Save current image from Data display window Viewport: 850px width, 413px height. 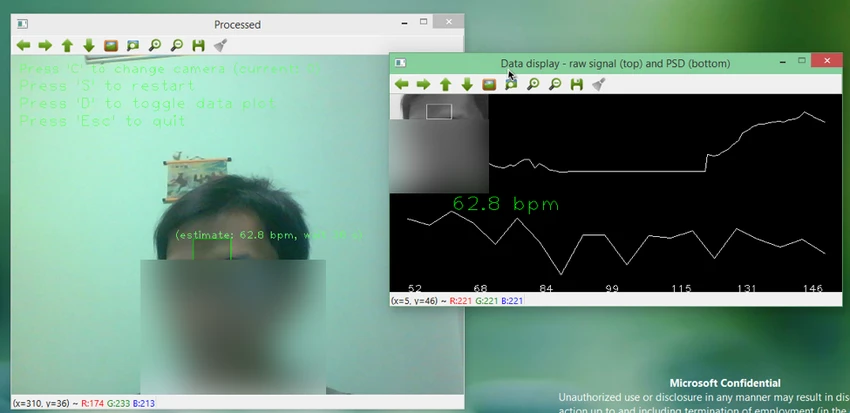click(x=577, y=84)
